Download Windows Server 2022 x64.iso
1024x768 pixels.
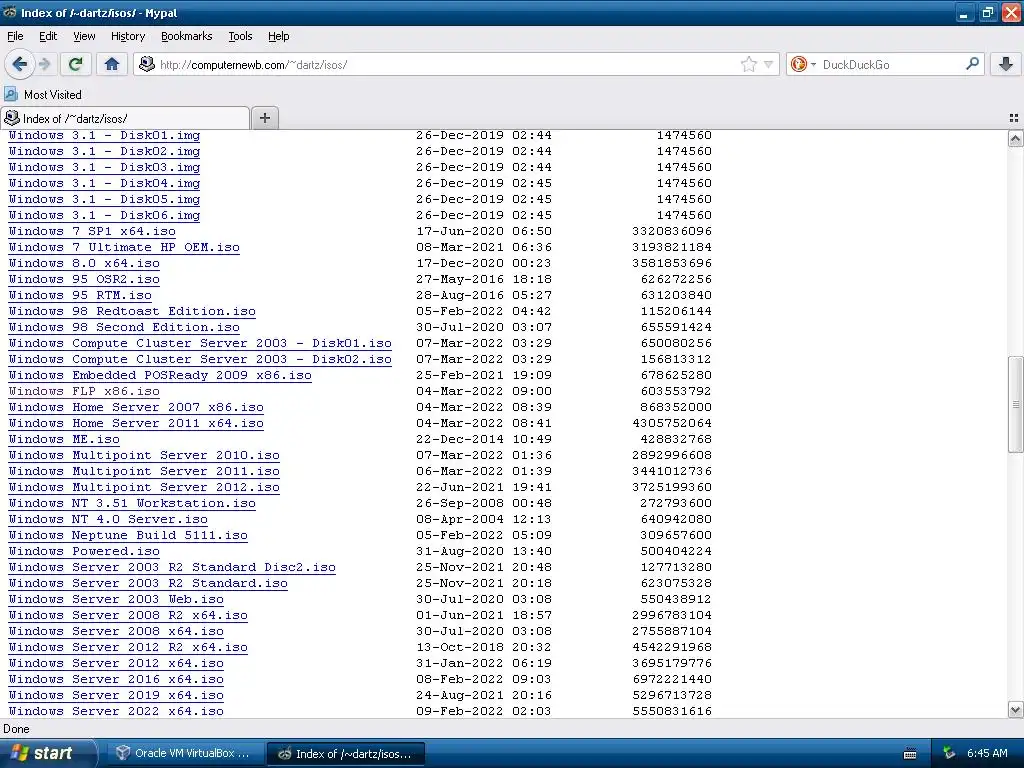pyautogui.click(x=116, y=711)
